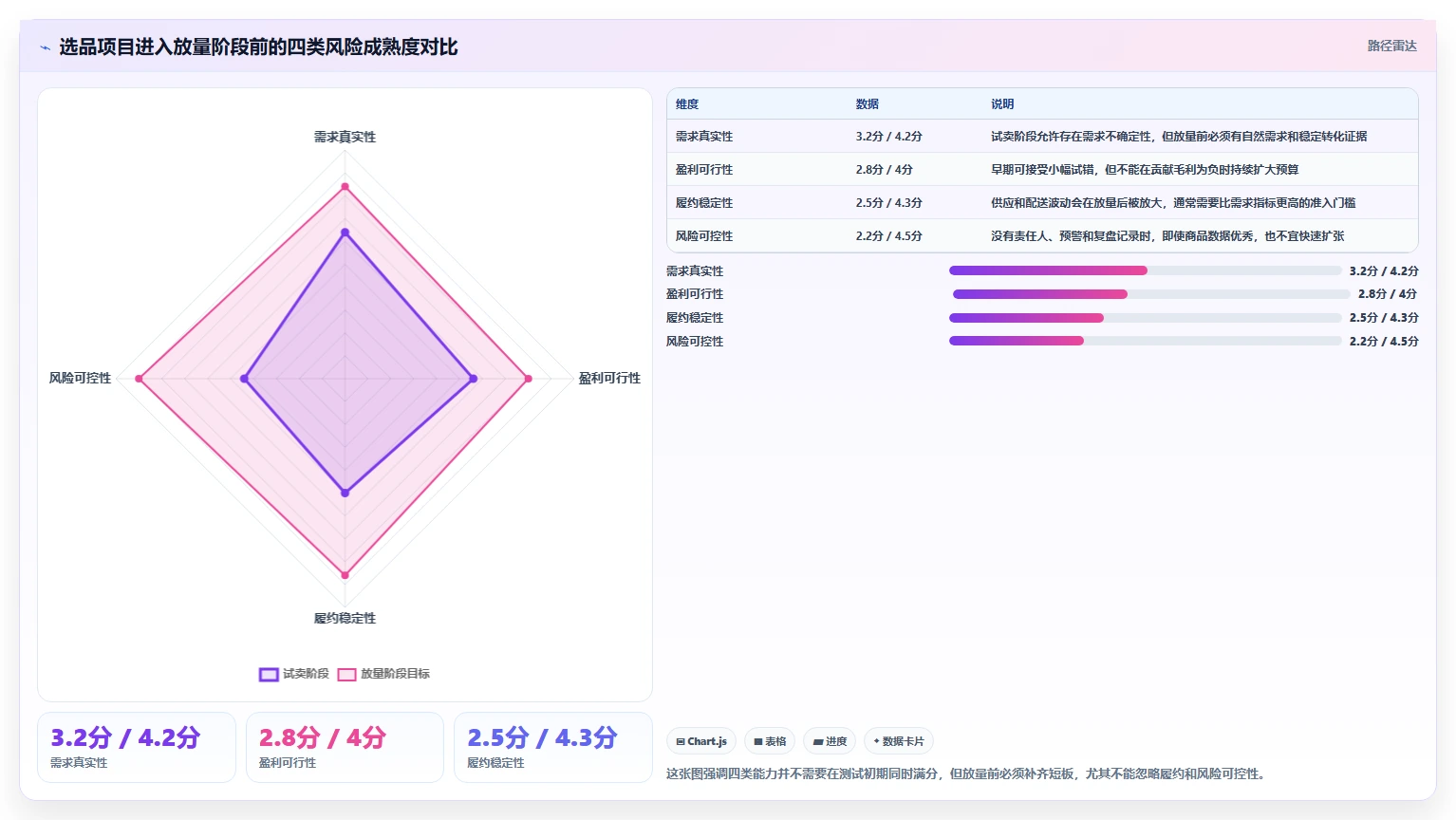Click the 数据卡片 tag
The height and width of the screenshot is (820, 1456).
click(x=899, y=741)
